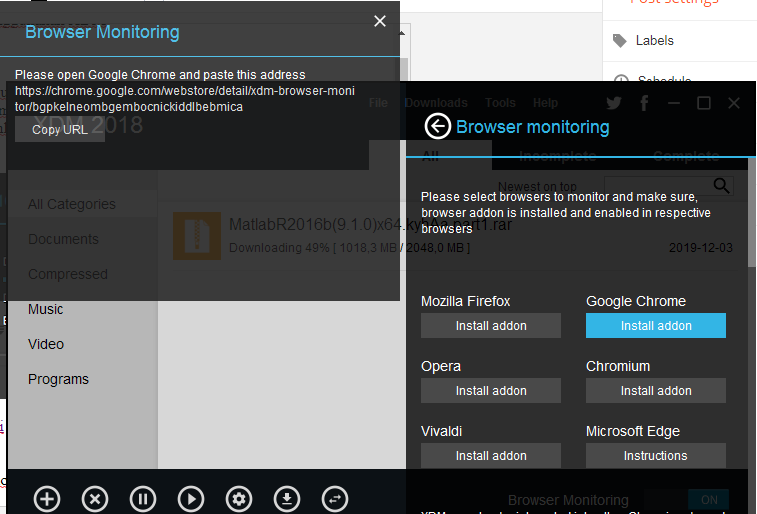Open the Newest on top sort dropdown
This screenshot has height=514, width=757.
click(537, 186)
